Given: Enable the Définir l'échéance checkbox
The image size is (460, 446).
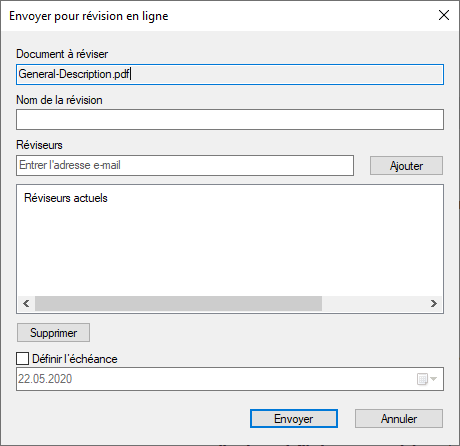Looking at the screenshot, I should [x=22, y=359].
